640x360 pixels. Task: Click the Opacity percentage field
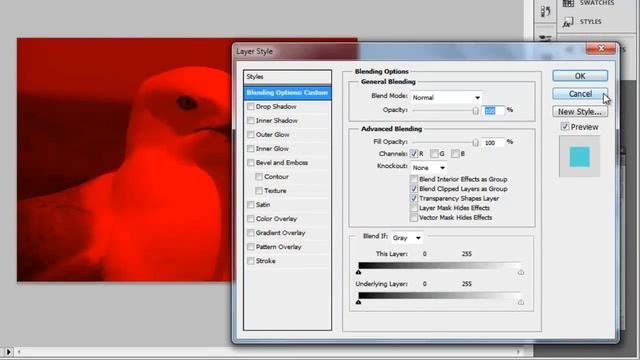pos(493,111)
